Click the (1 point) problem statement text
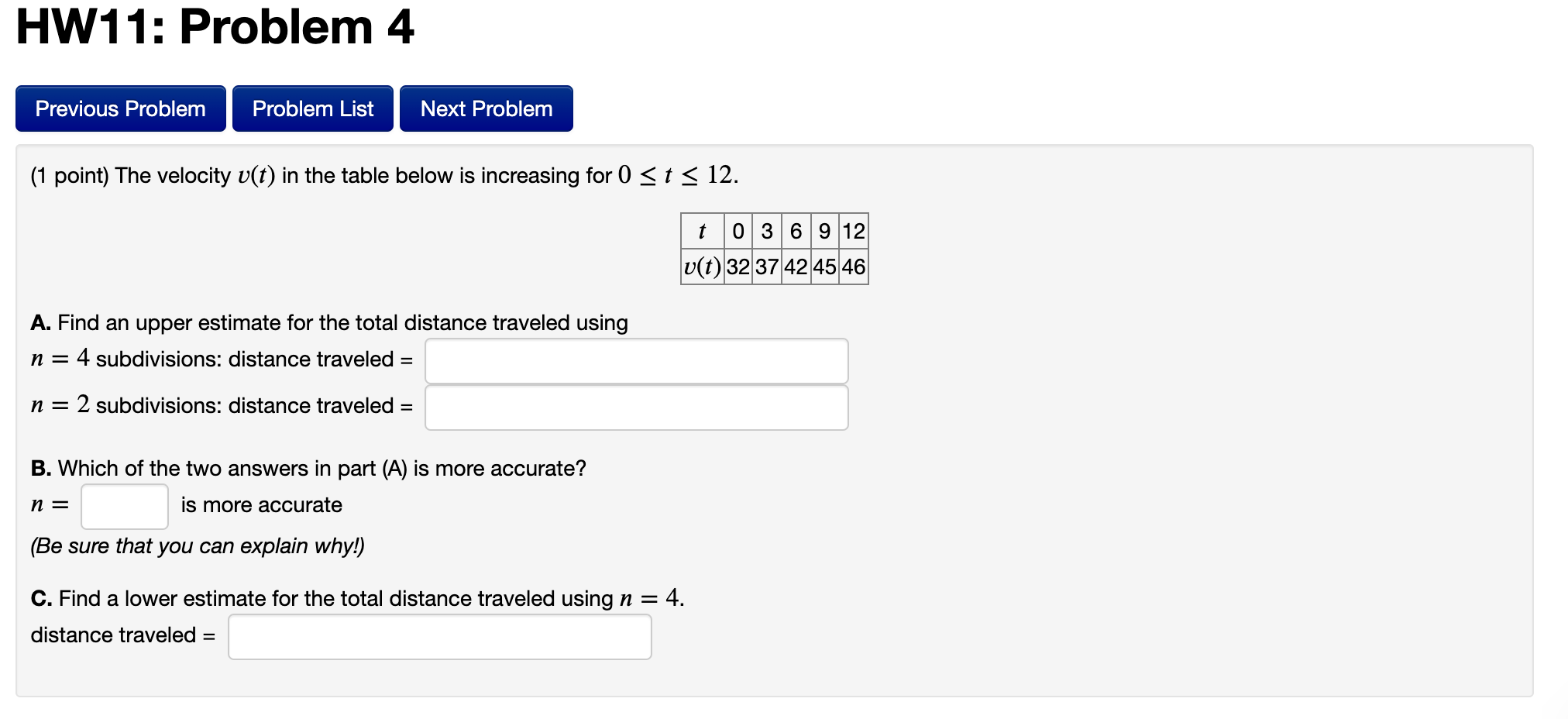The width and height of the screenshot is (1568, 719). point(383,175)
